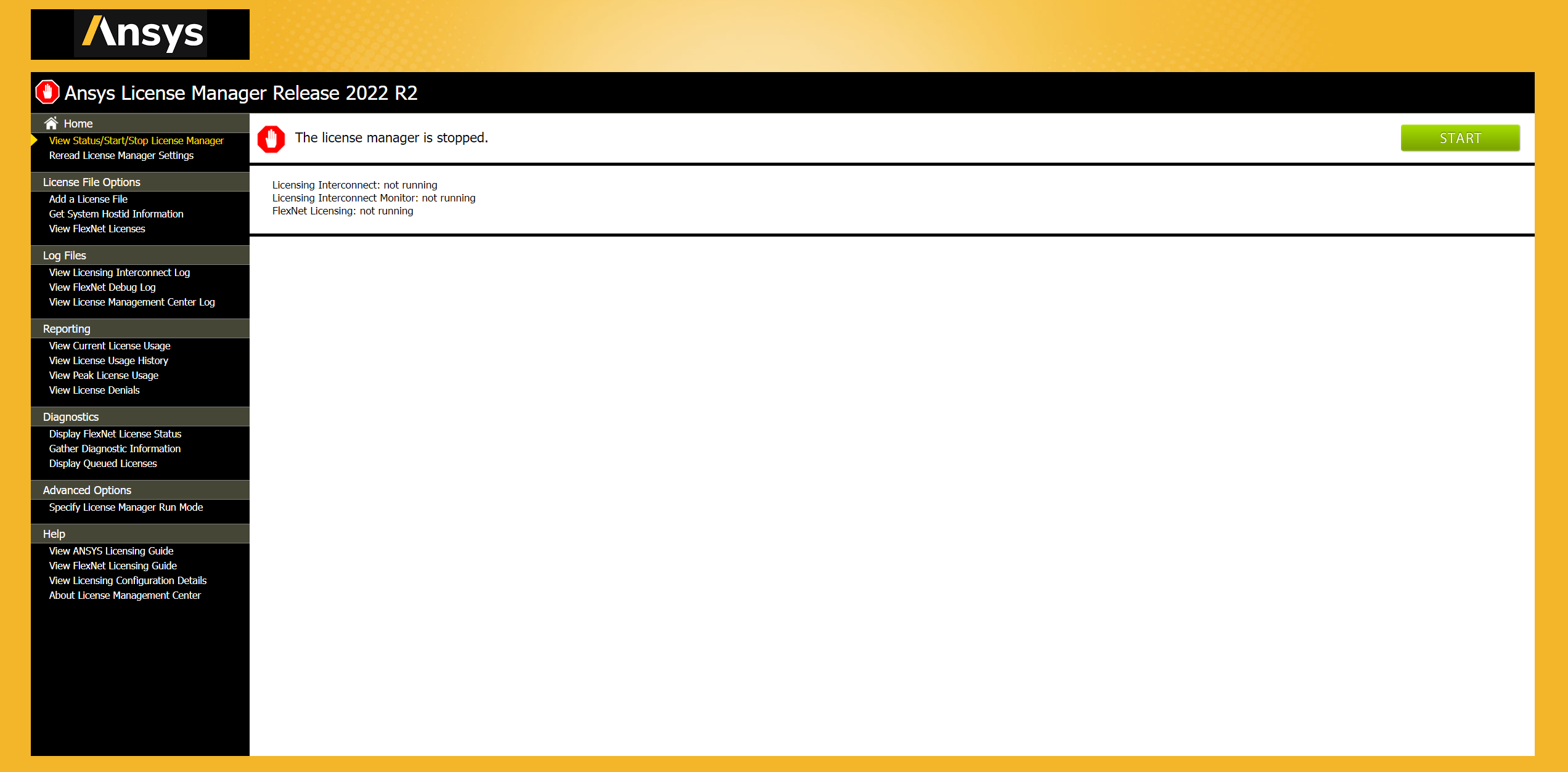The height and width of the screenshot is (772, 1568).
Task: Open View License Denials report
Action: coord(94,390)
